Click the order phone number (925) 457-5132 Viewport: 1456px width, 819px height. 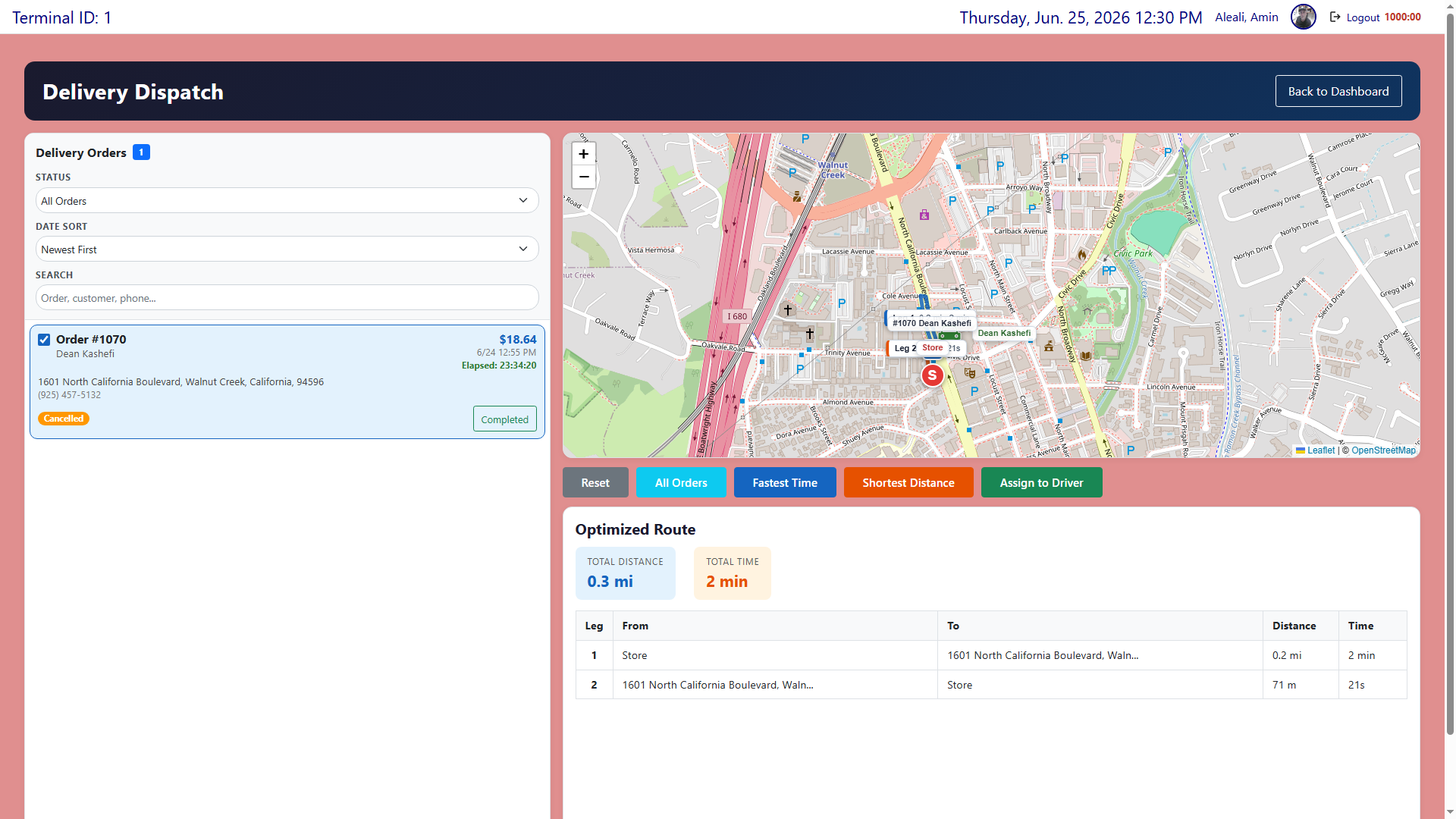tap(69, 395)
